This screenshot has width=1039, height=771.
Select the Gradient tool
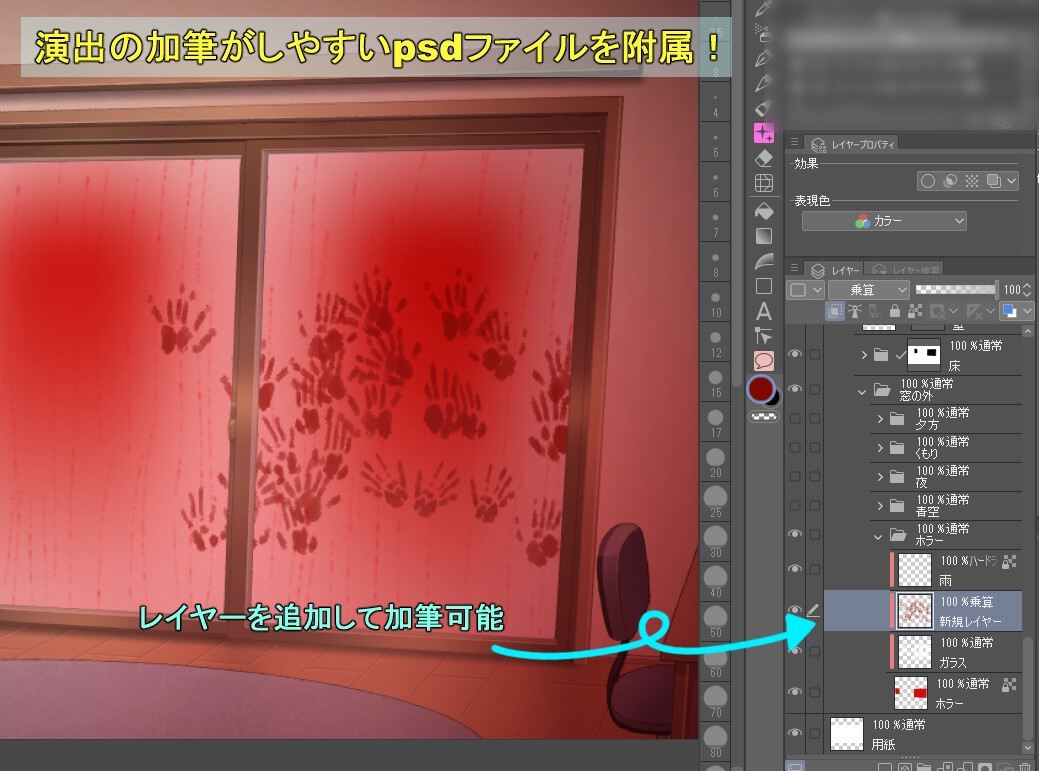pos(764,236)
